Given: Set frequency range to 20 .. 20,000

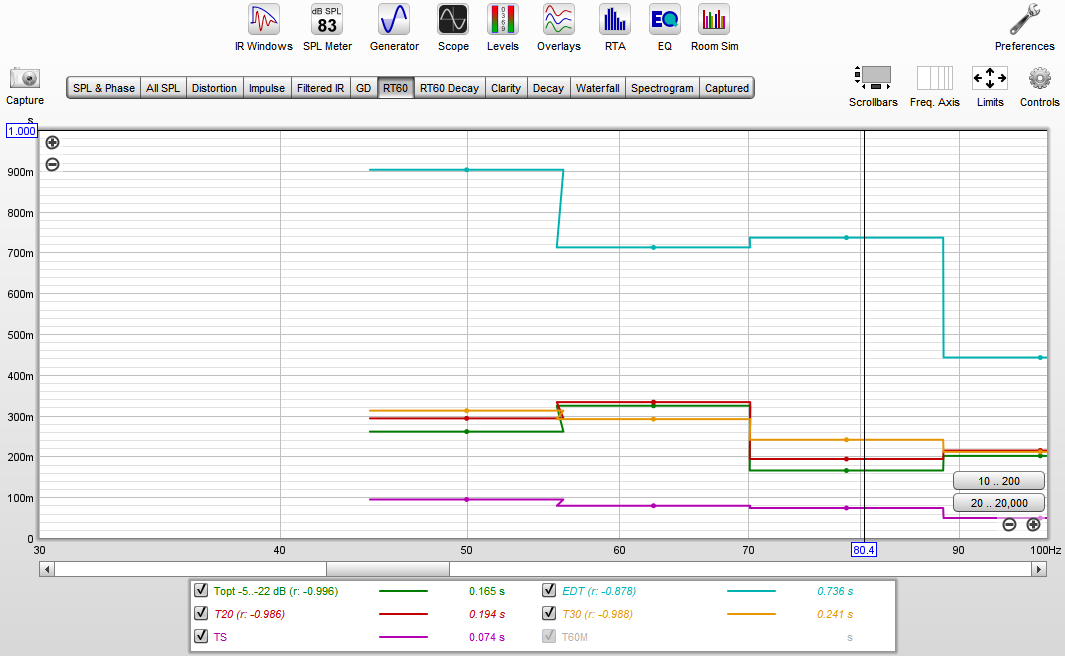Looking at the screenshot, I should [998, 503].
